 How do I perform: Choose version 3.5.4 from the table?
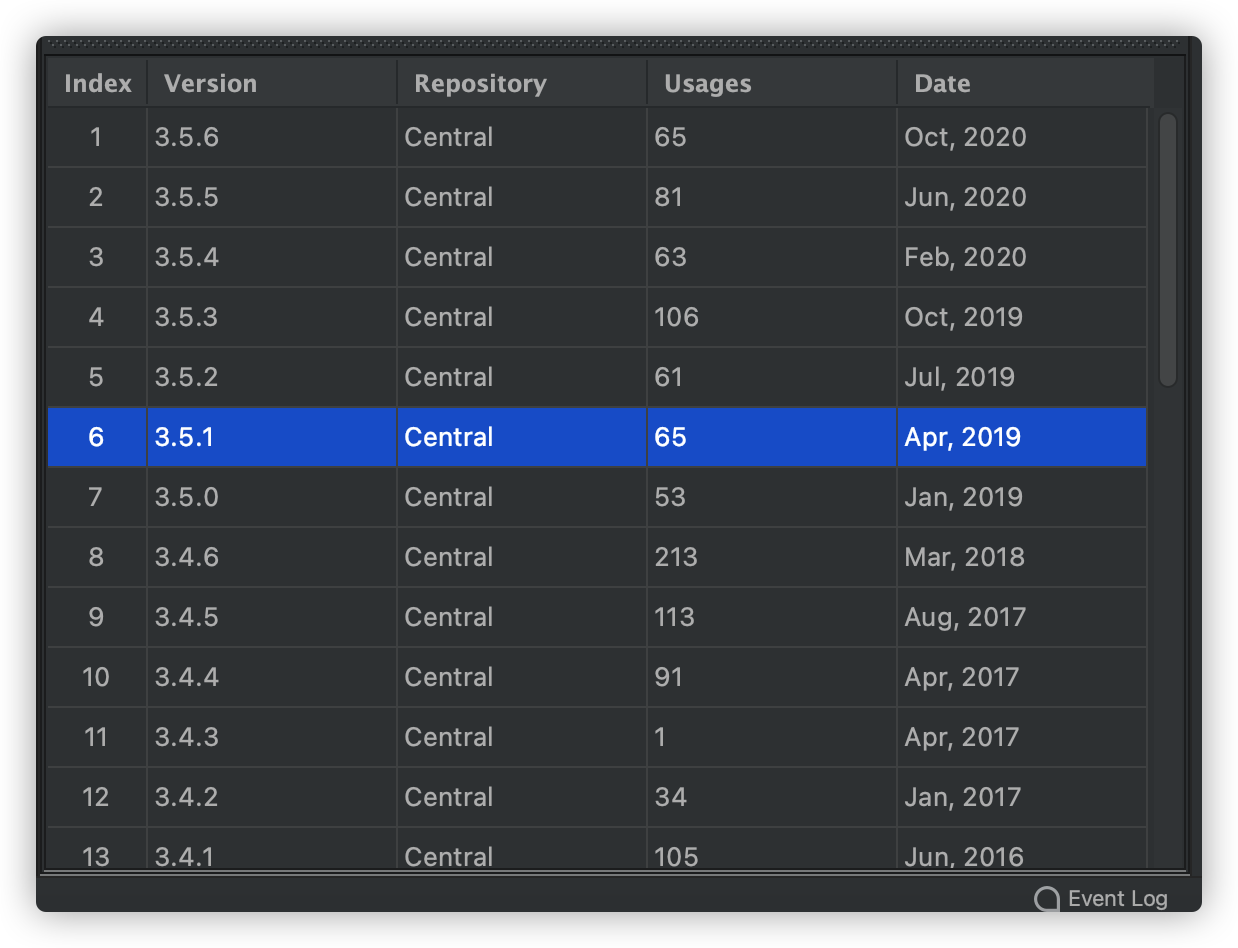click(x=597, y=257)
